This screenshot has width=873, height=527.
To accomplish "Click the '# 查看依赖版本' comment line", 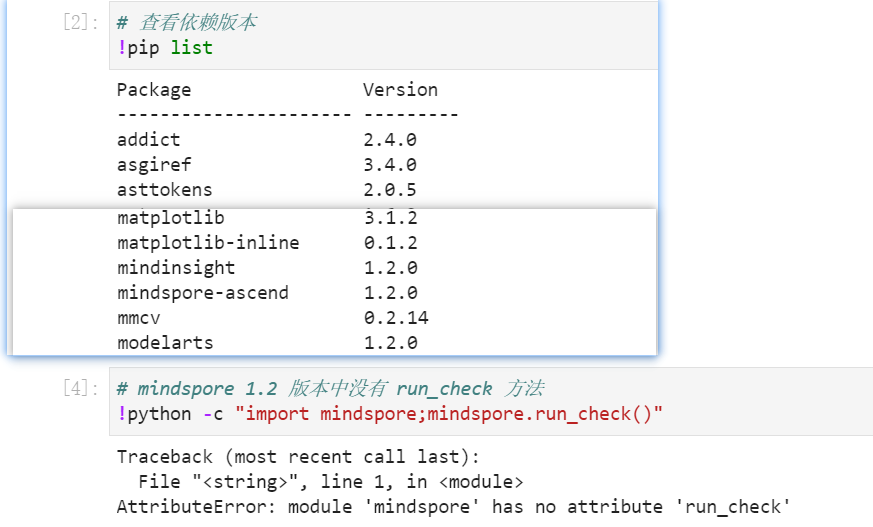I will (186, 22).
